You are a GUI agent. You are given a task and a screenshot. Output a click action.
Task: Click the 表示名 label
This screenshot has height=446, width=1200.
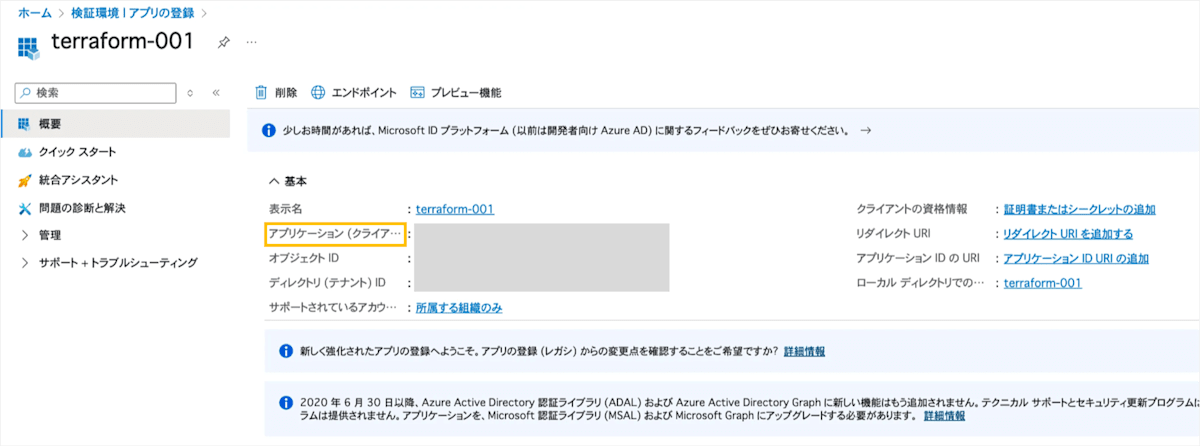click(x=286, y=209)
